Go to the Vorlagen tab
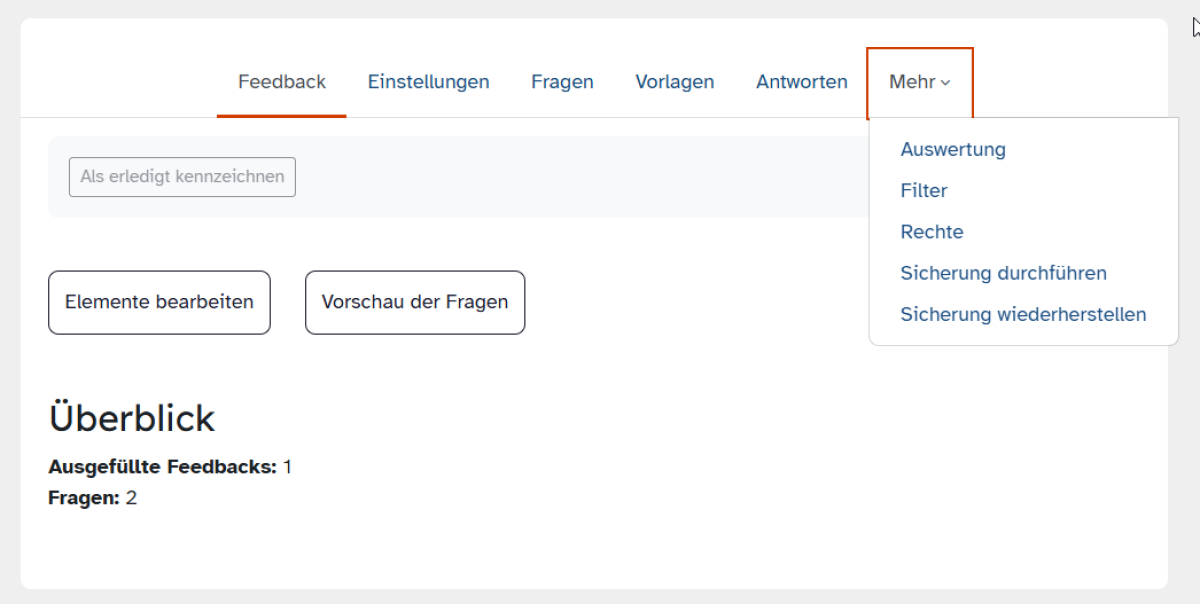Image resolution: width=1200 pixels, height=604 pixels. pyautogui.click(x=675, y=82)
